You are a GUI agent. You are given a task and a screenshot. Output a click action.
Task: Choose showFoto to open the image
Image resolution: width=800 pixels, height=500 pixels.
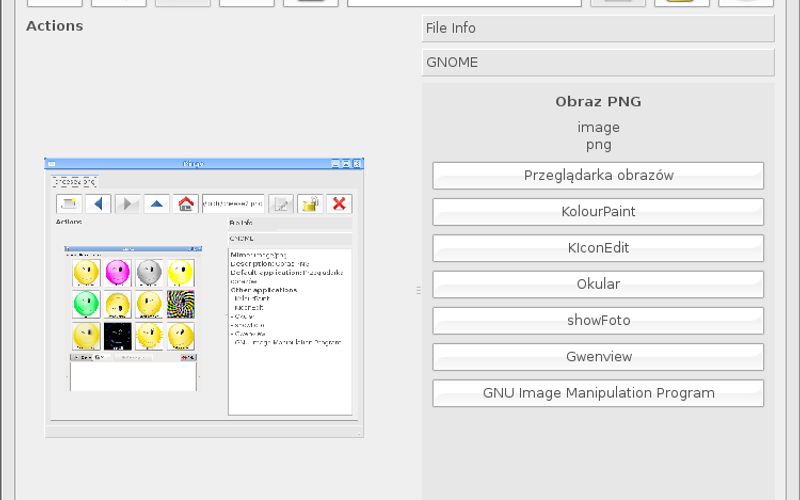(x=598, y=321)
